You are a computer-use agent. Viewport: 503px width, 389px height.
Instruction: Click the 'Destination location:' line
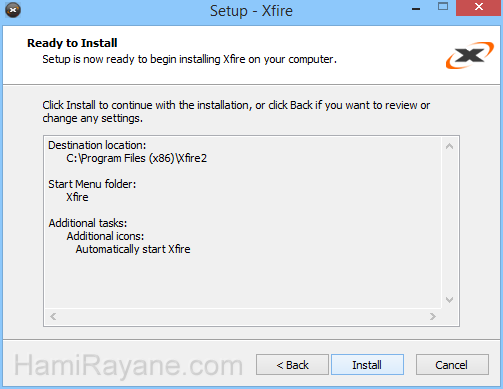[x=97, y=145]
